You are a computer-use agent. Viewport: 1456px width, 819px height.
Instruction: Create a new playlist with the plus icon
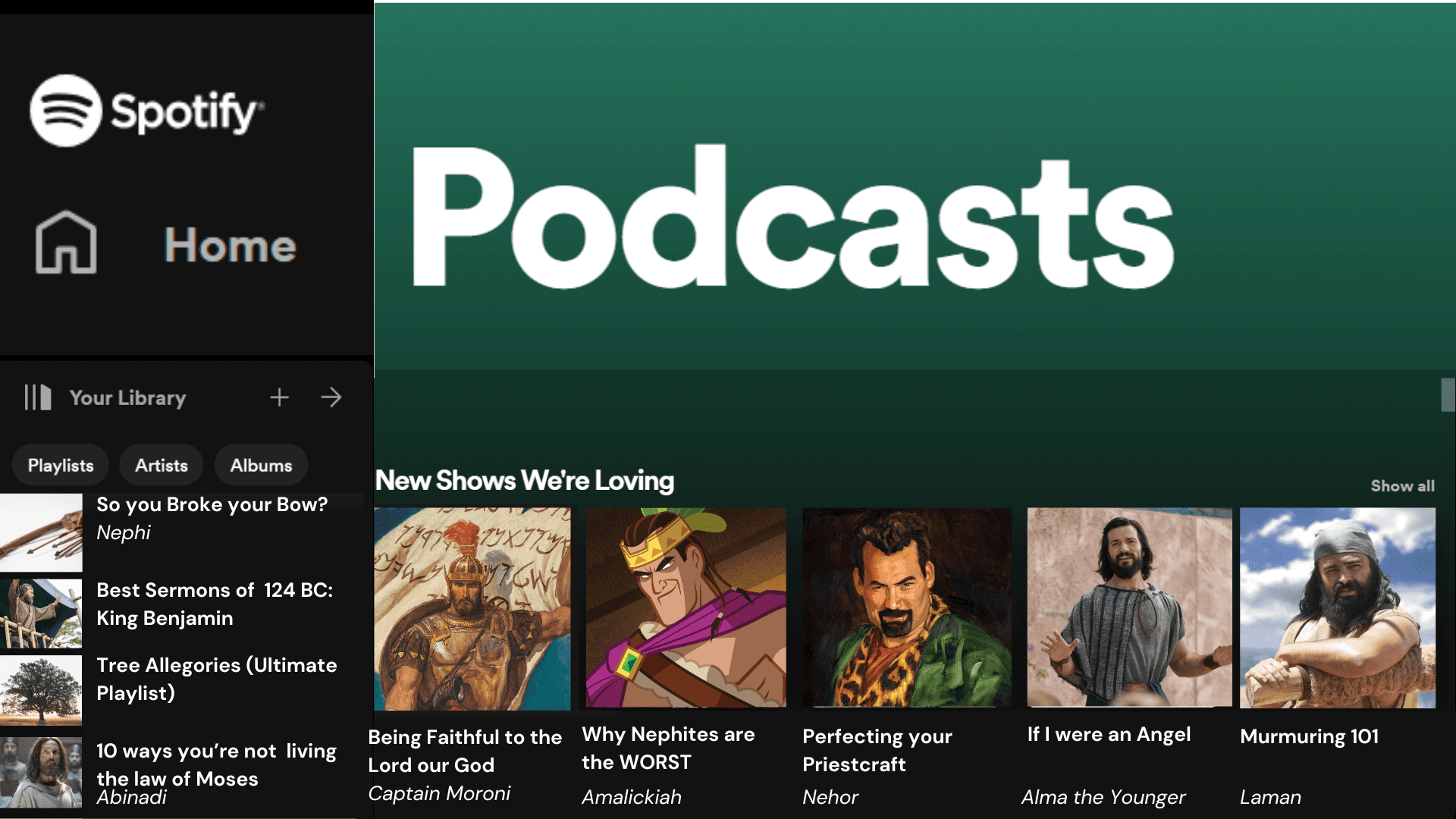(x=279, y=397)
